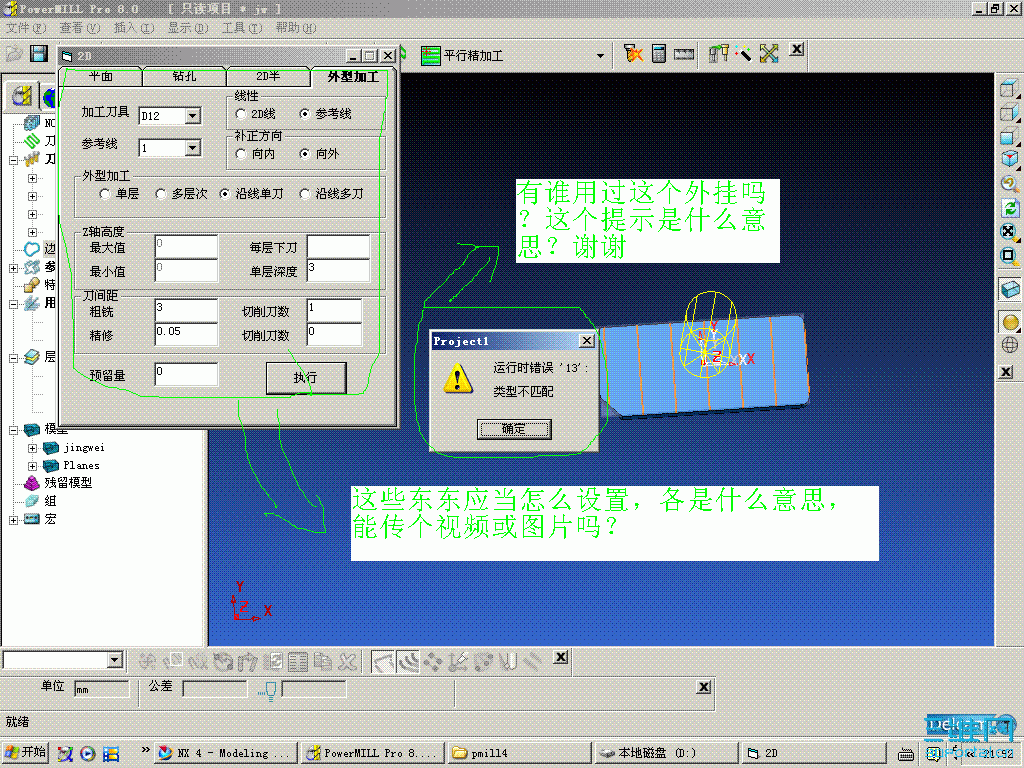This screenshot has height=768, width=1024.
Task: Click the 每层下刀 input field
Action: click(338, 247)
